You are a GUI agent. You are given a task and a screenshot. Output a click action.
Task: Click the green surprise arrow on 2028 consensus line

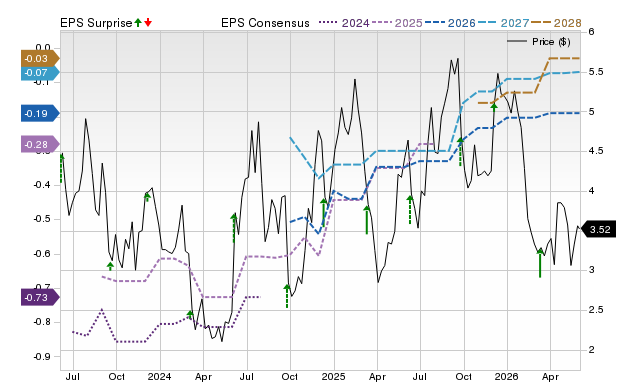(x=494, y=107)
